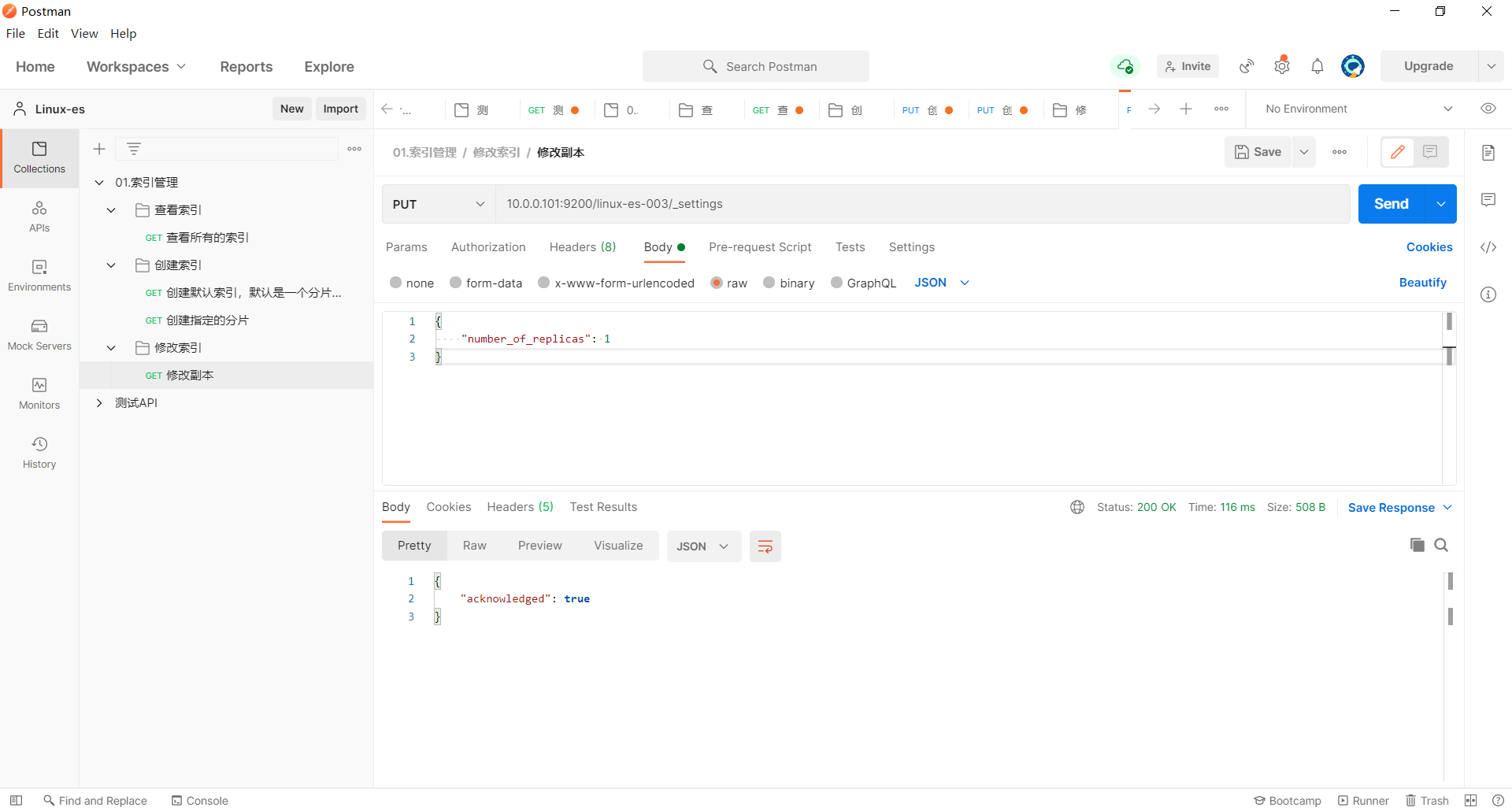This screenshot has width=1512, height=811.
Task: Click the Beautify link
Action: [x=1423, y=283]
